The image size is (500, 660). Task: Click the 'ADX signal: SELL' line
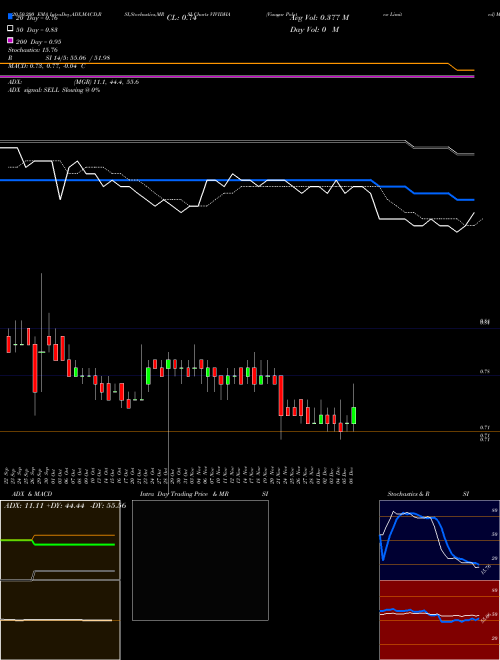[x=54, y=90]
